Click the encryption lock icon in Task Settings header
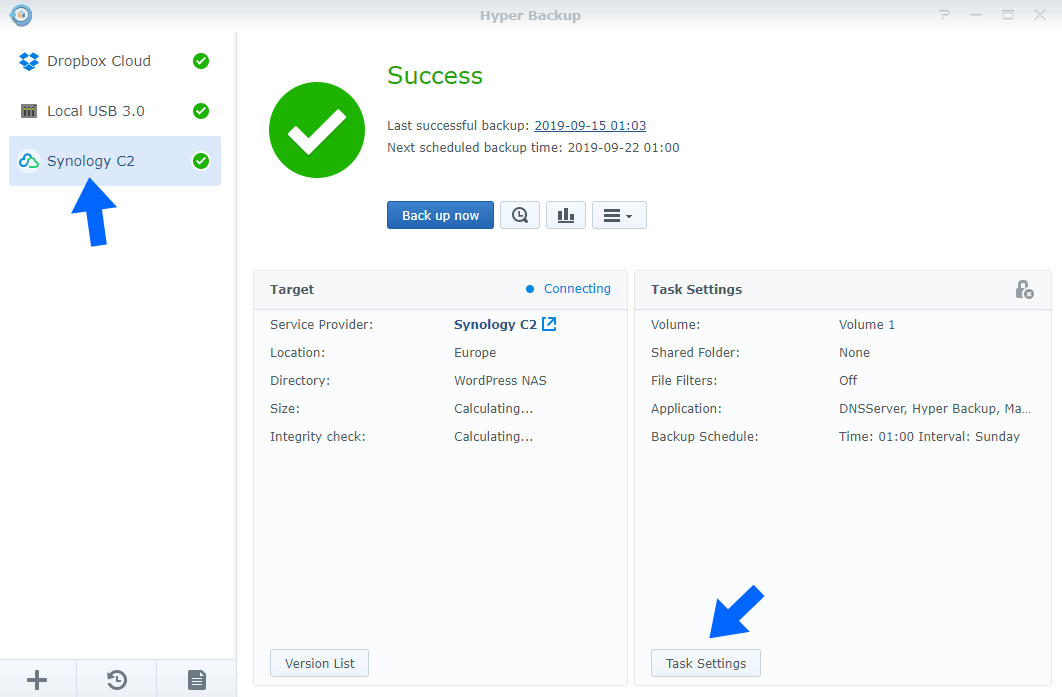 tap(1024, 290)
